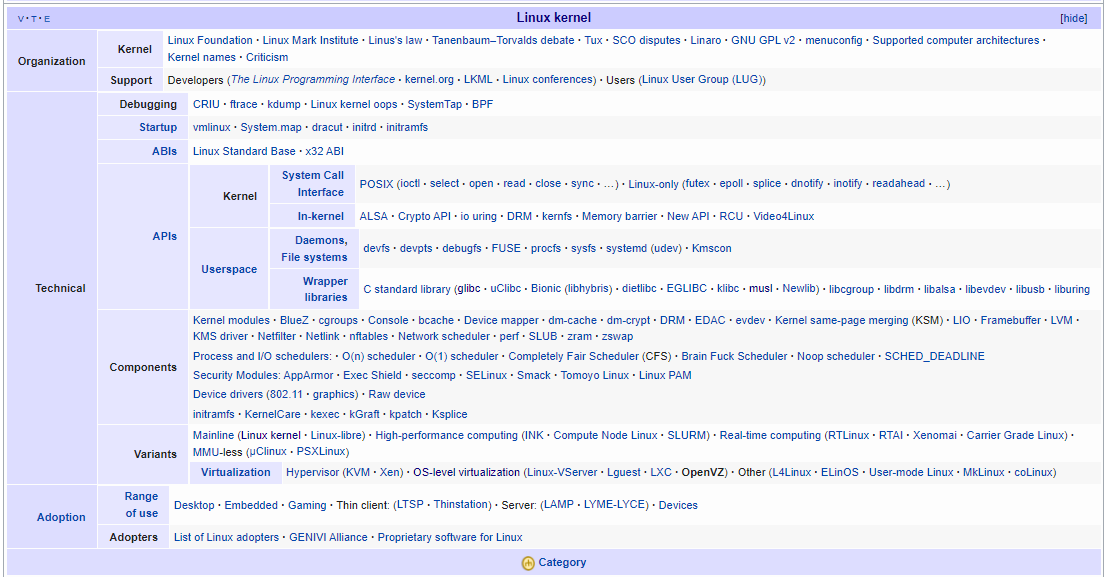Open The Linux Programming Interface link
The image size is (1107, 577).
click(313, 79)
